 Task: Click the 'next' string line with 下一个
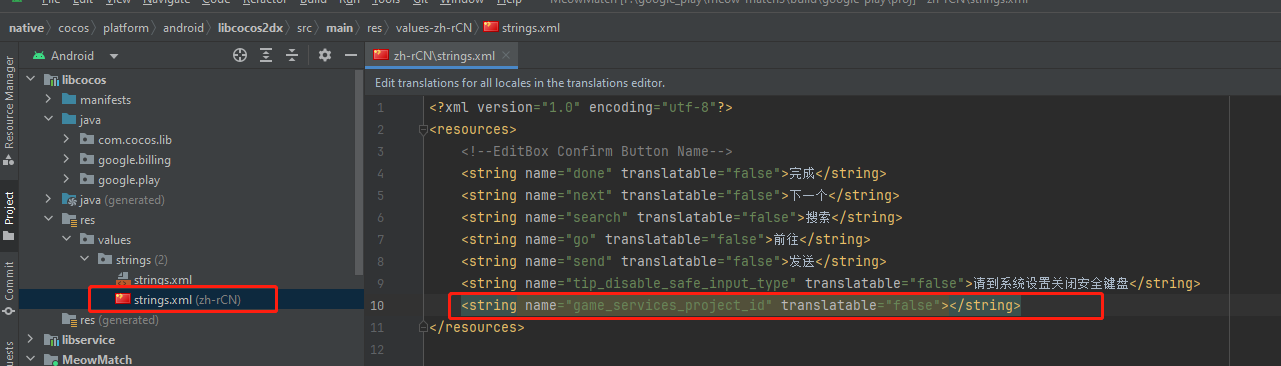(x=679, y=195)
